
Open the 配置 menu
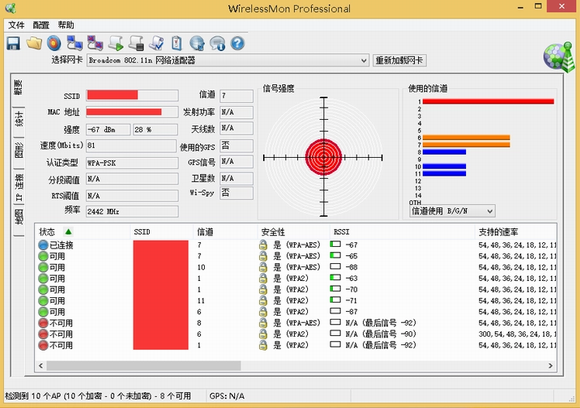coord(41,25)
